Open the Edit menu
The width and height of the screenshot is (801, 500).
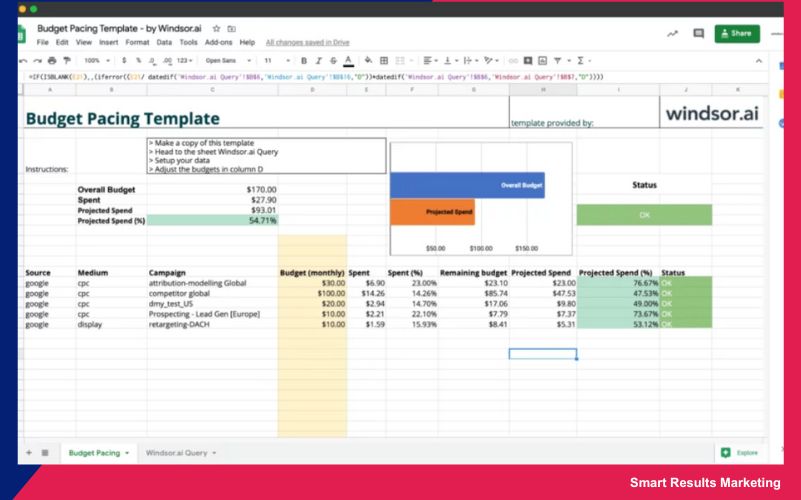pos(62,42)
